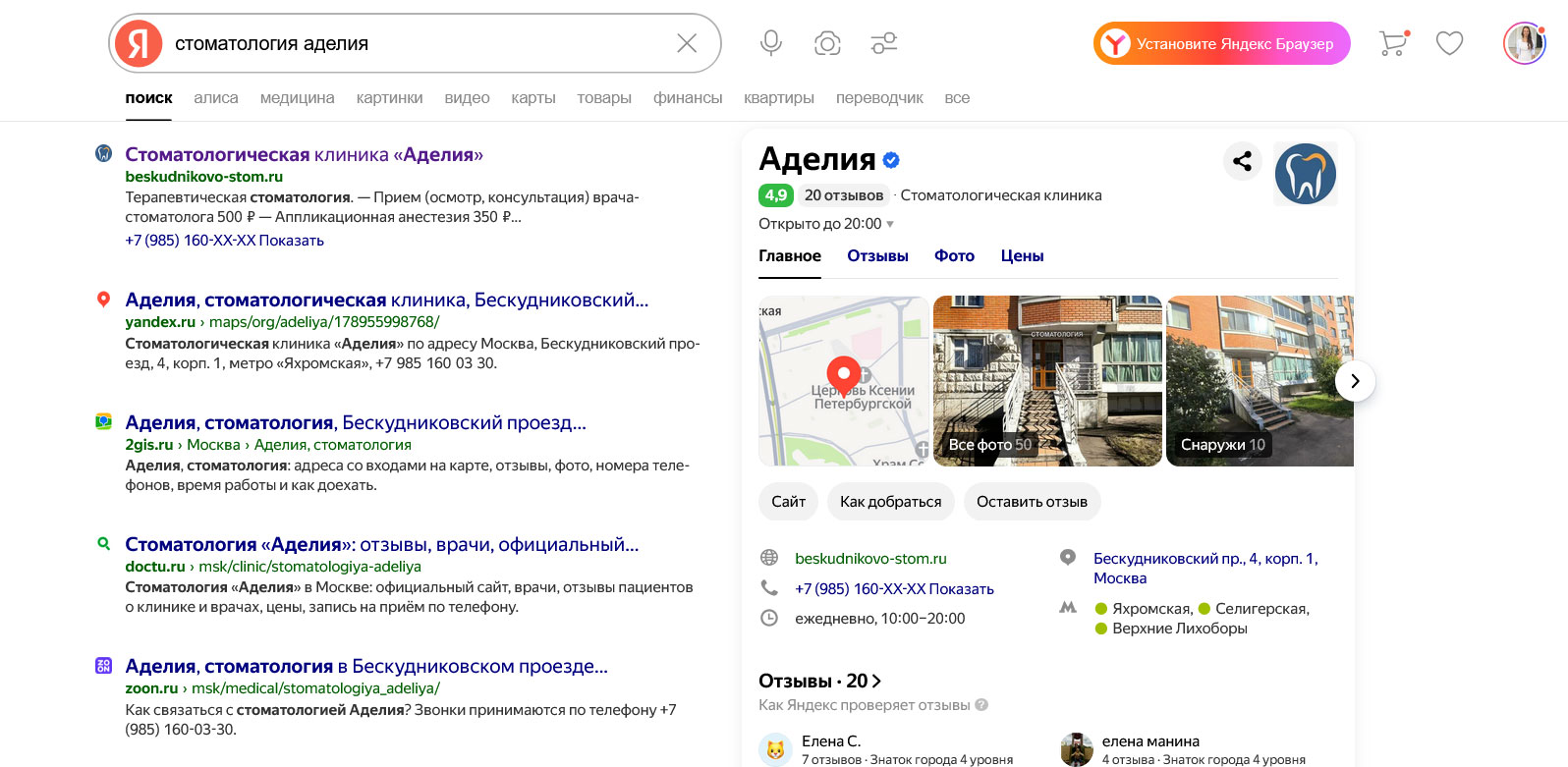Click the doctu.ru favicon
The height and width of the screenshot is (767, 1568).
pyautogui.click(x=103, y=543)
